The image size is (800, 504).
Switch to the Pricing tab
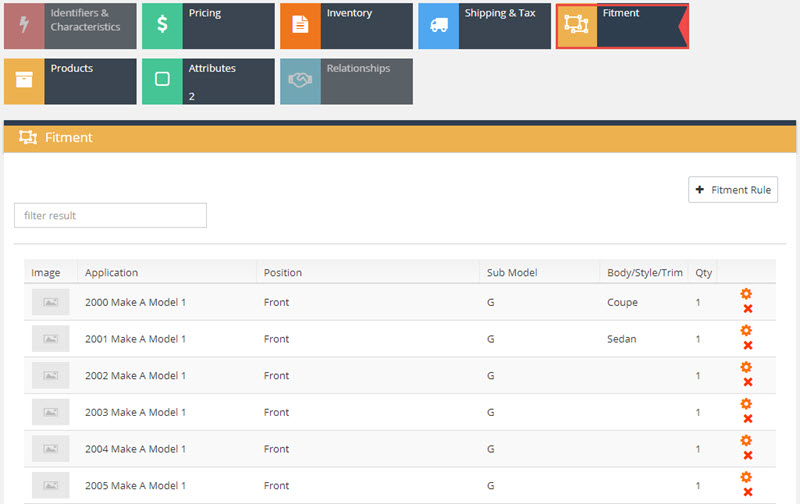click(x=208, y=26)
